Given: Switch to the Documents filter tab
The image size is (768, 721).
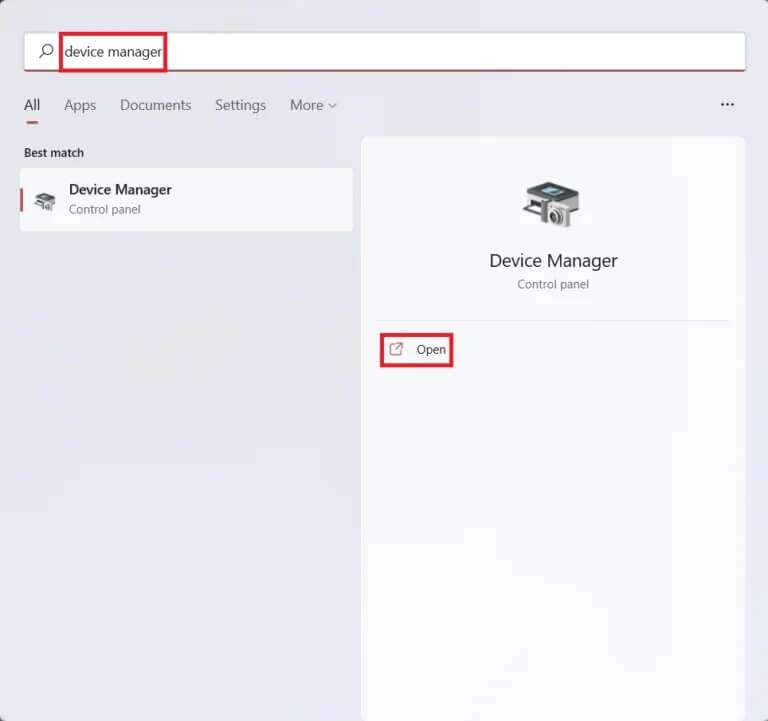Looking at the screenshot, I should (156, 105).
